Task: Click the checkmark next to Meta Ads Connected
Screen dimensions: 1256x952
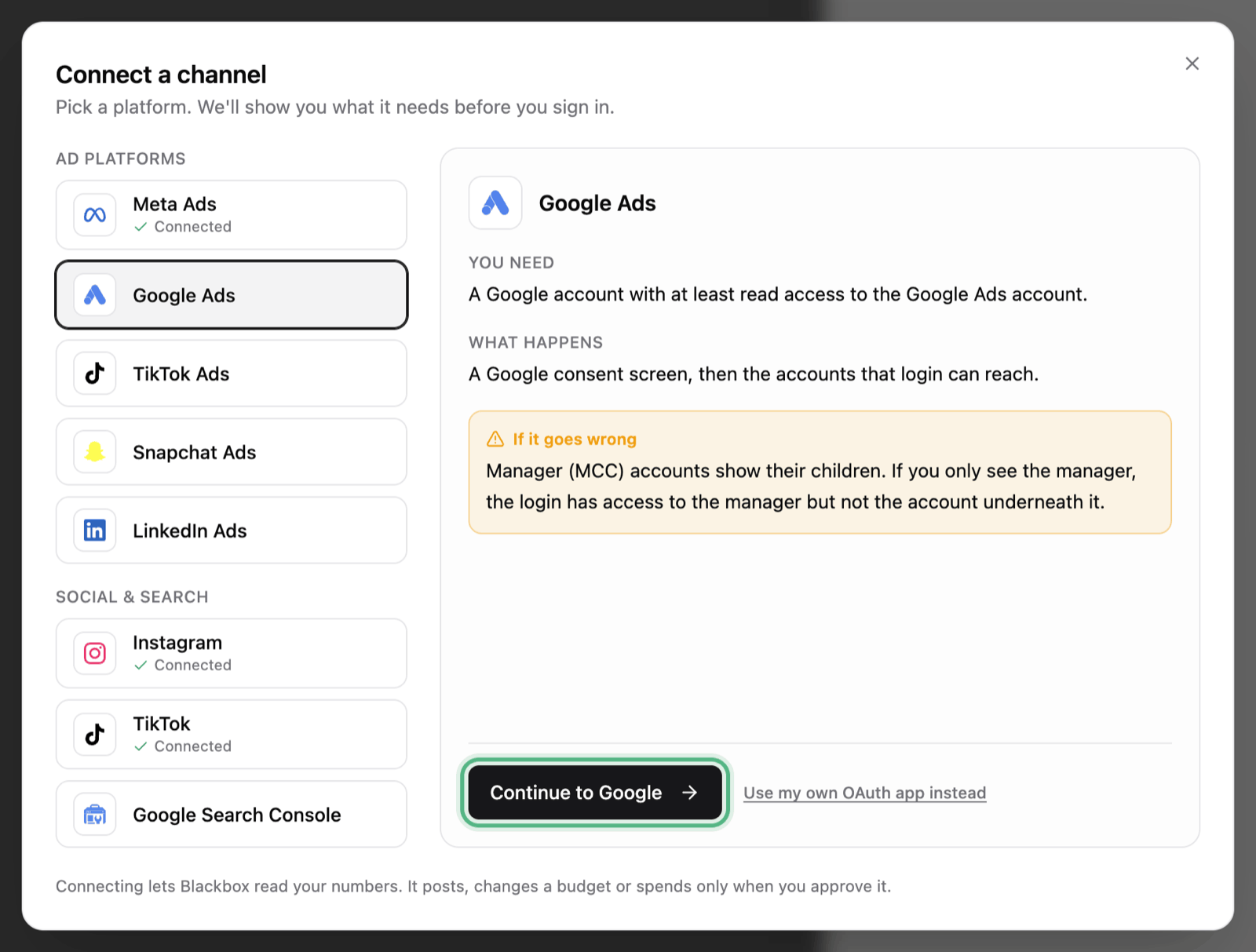Action: pos(141,227)
